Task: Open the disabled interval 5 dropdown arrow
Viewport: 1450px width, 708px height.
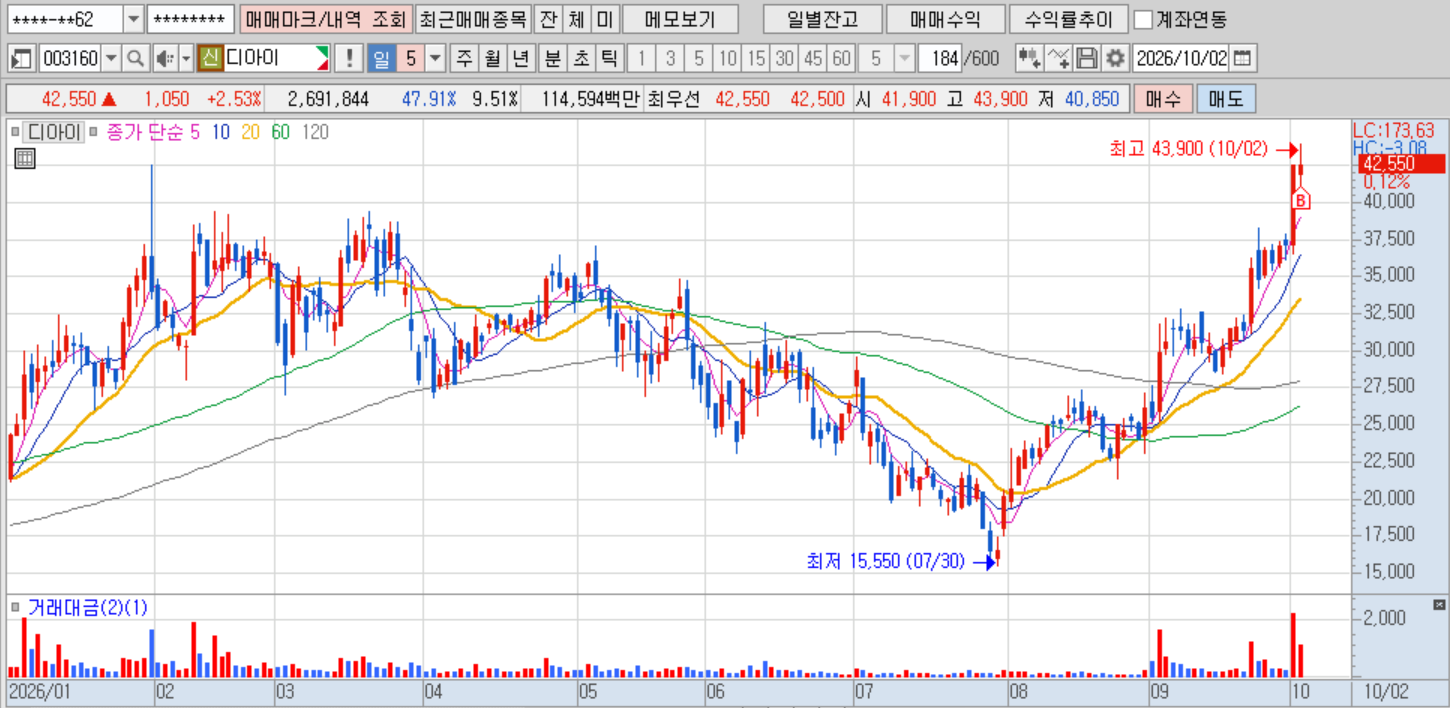Action: pyautogui.click(x=904, y=58)
